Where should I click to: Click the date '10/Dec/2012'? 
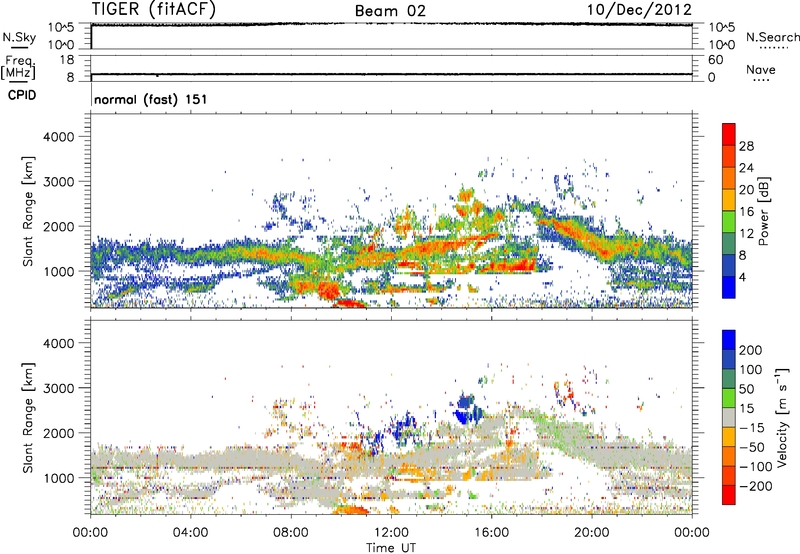(x=639, y=10)
